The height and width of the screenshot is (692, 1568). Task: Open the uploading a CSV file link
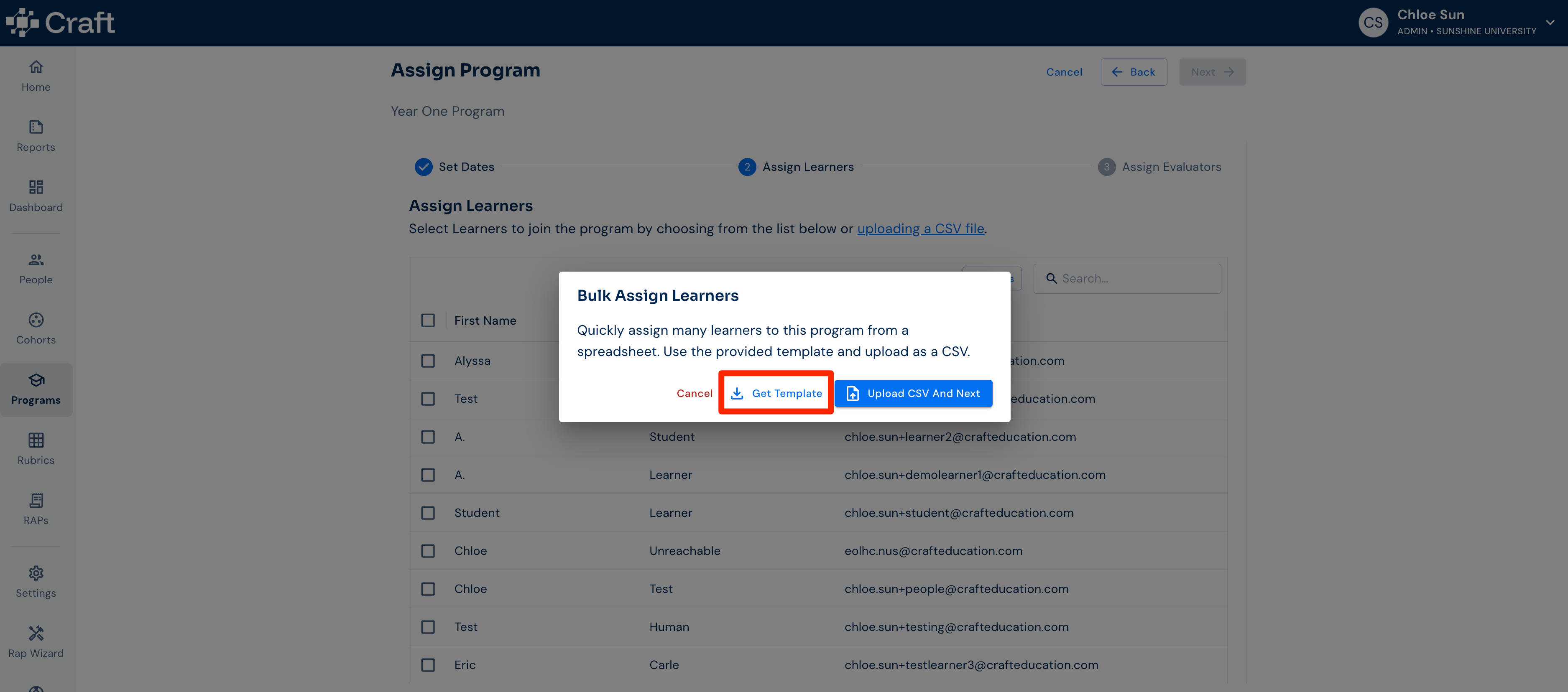(x=920, y=229)
